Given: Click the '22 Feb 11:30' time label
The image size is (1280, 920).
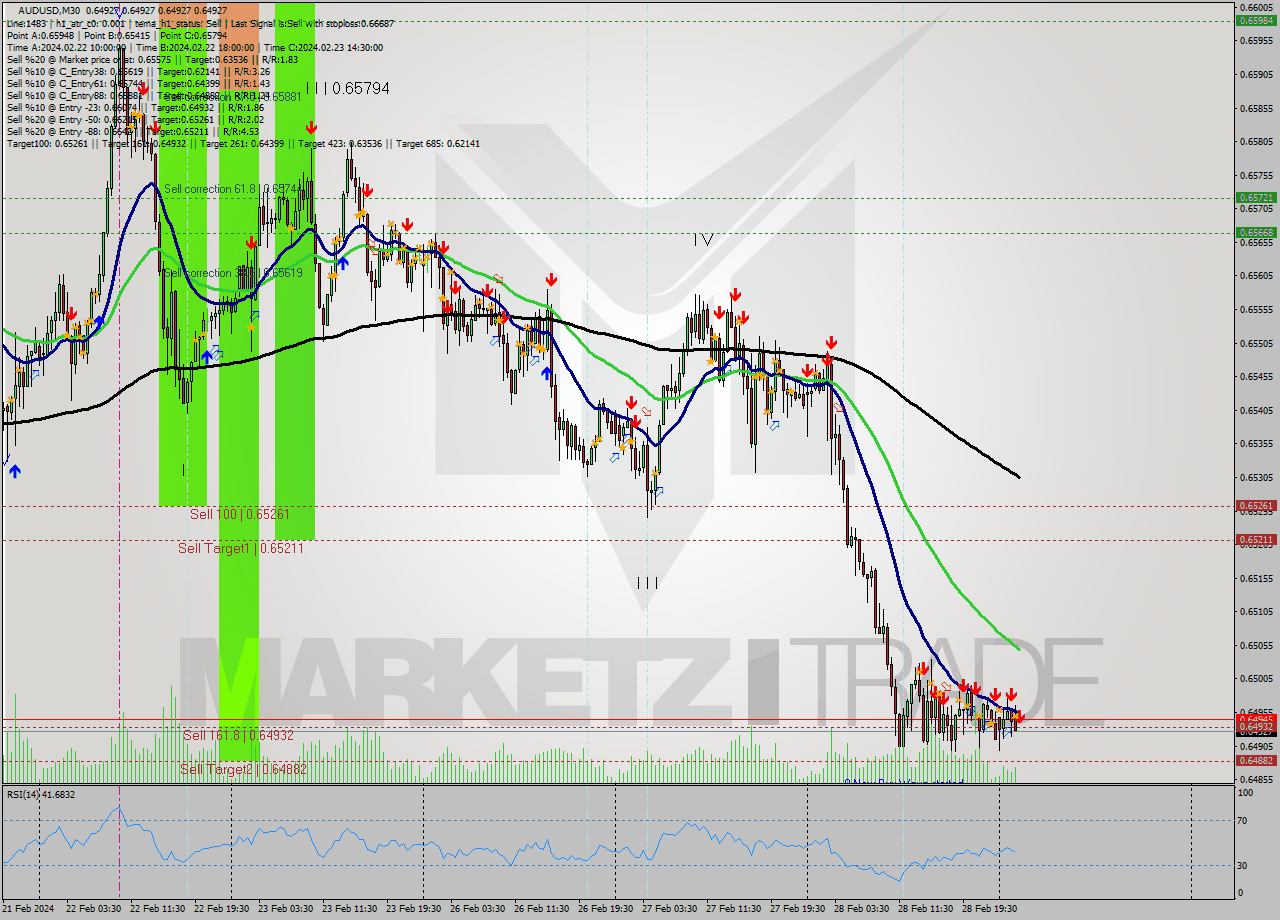Looking at the screenshot, I should [158, 909].
